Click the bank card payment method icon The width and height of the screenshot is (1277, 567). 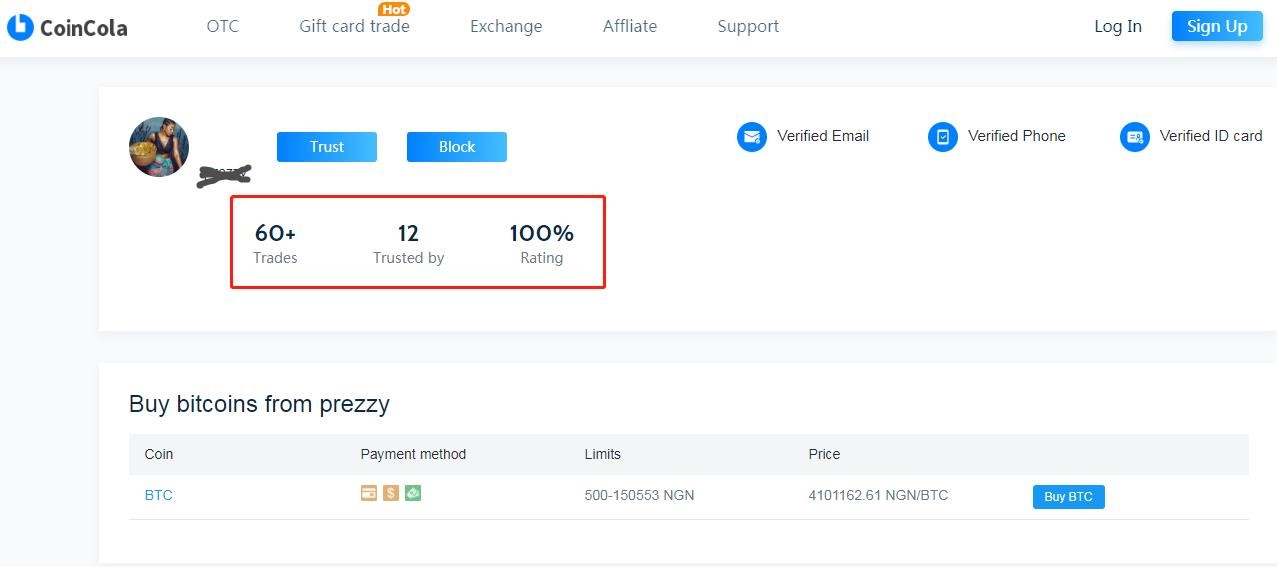pyautogui.click(x=369, y=493)
